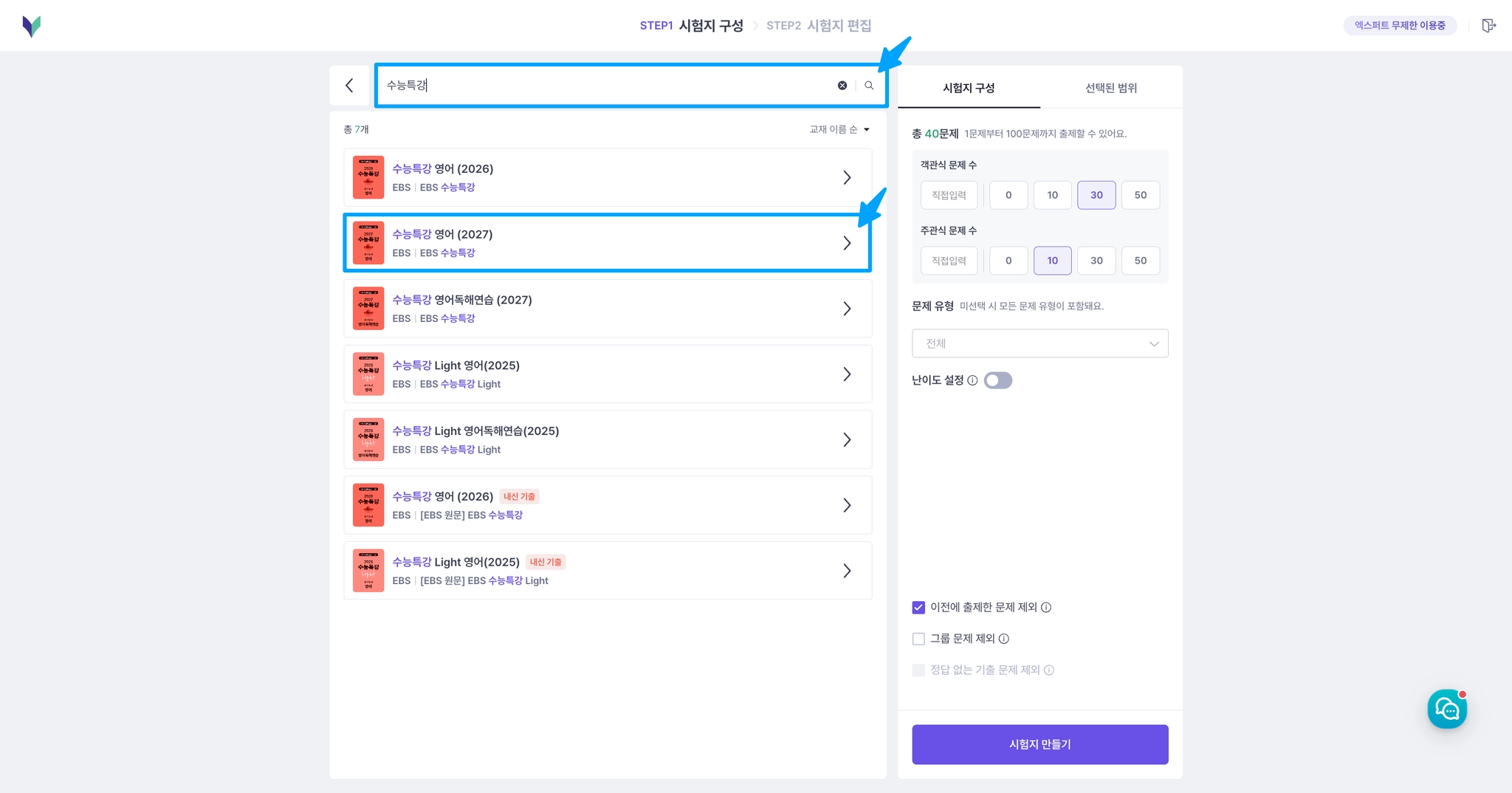Image resolution: width=1512 pixels, height=793 pixels.
Task: Open the chat support widget
Action: 1447,709
